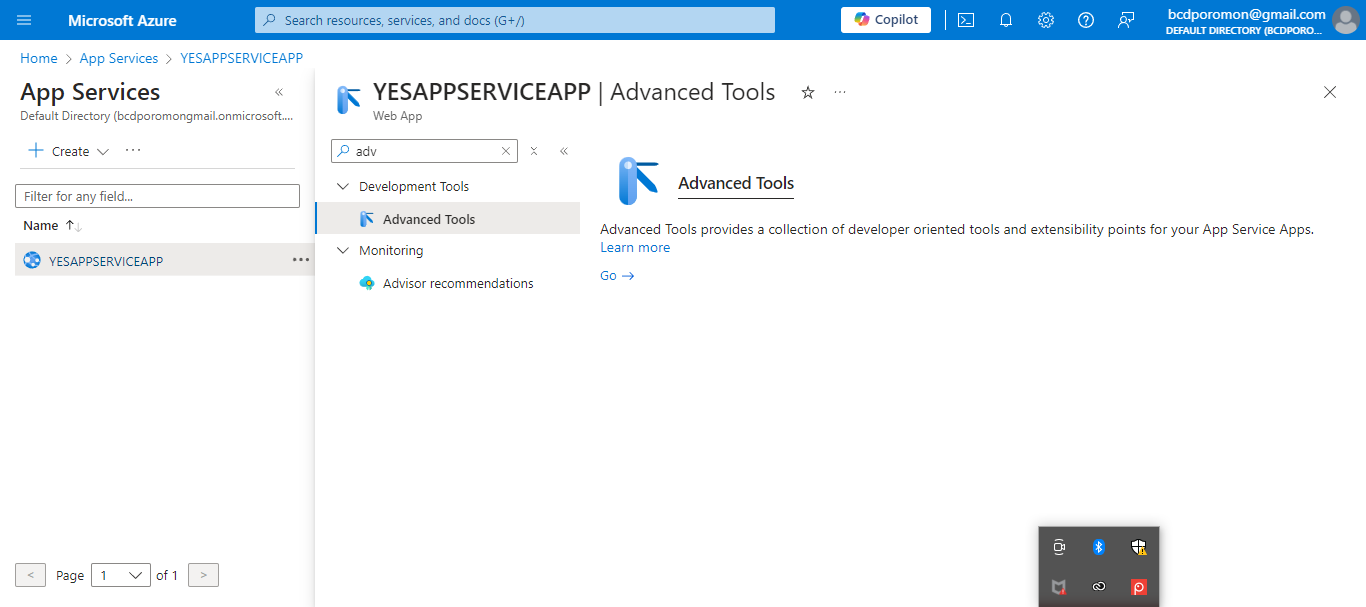Clear the 'adv' menu search text
Screen dimensions: 1366x607
(x=506, y=151)
